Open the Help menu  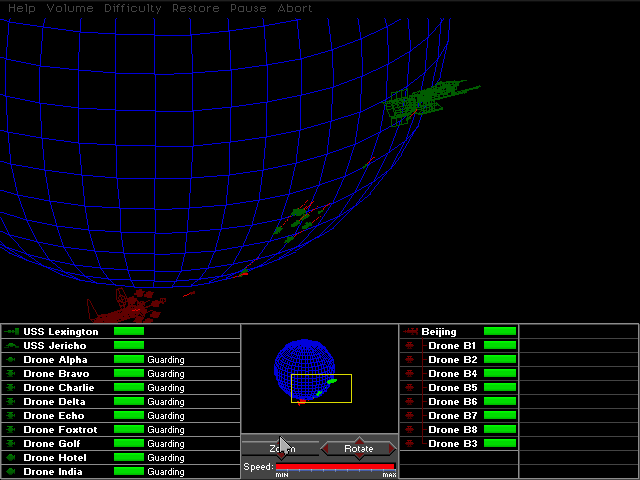(x=22, y=8)
